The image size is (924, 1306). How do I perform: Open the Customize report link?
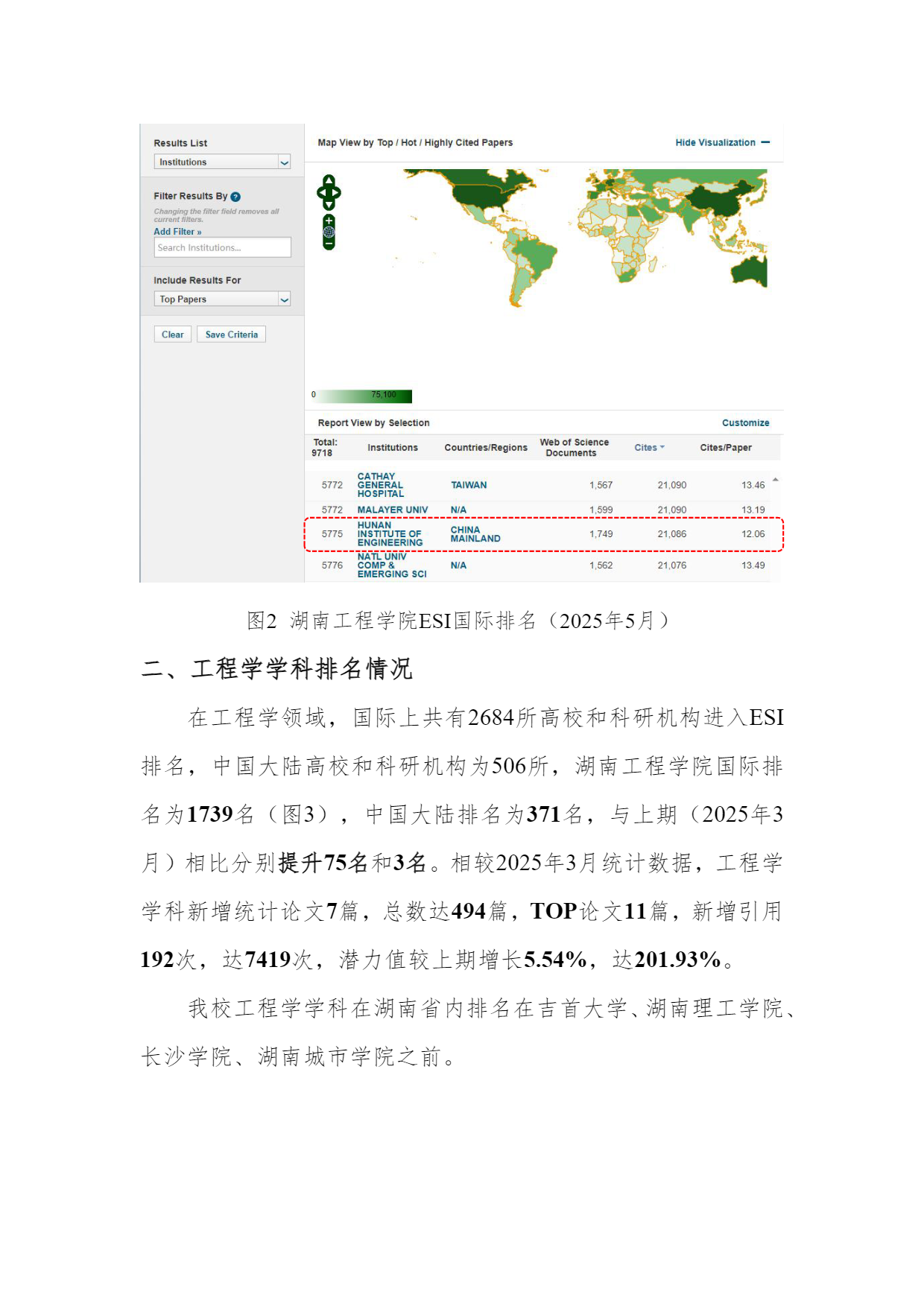(745, 422)
